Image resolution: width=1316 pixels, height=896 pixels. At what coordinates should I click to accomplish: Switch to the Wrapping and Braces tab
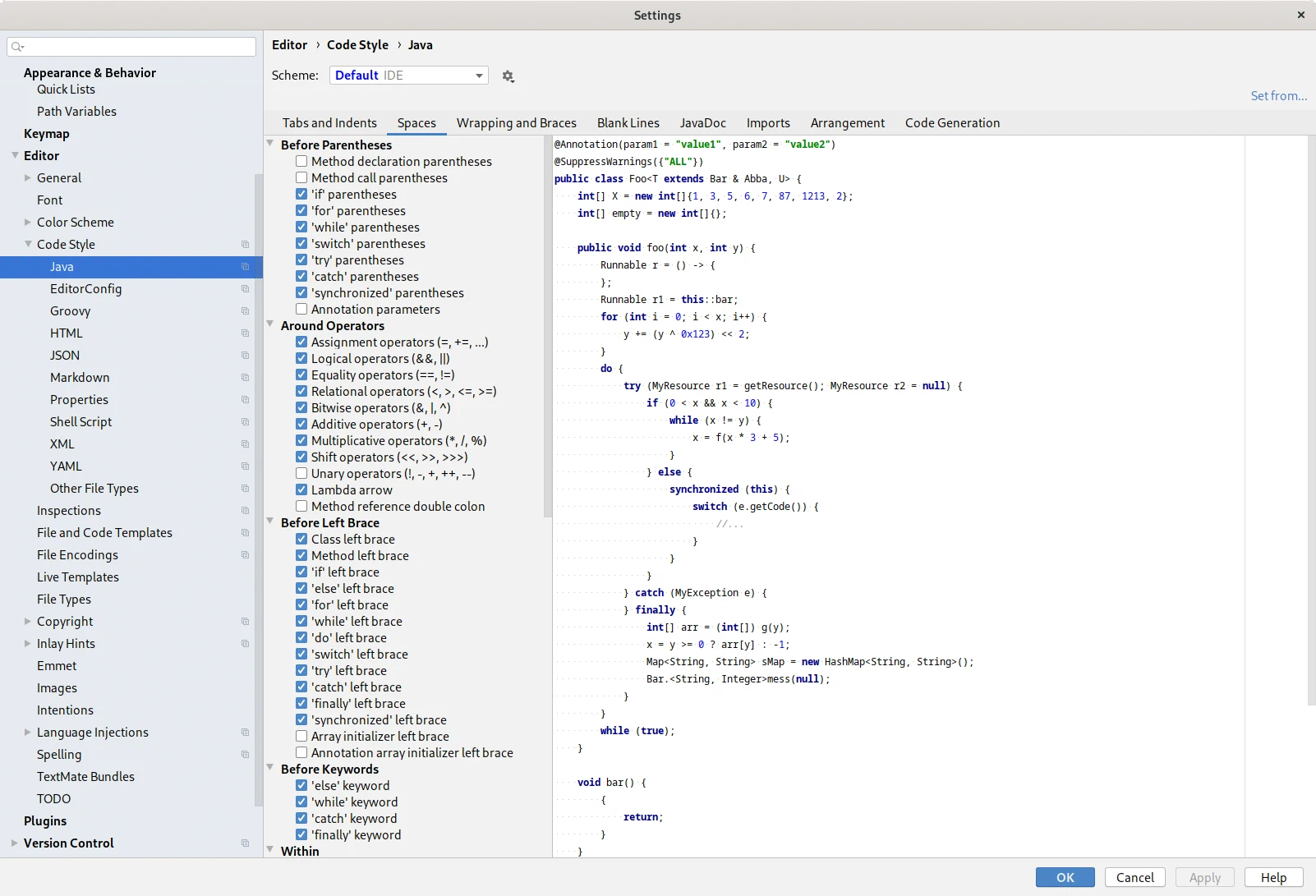(x=516, y=123)
